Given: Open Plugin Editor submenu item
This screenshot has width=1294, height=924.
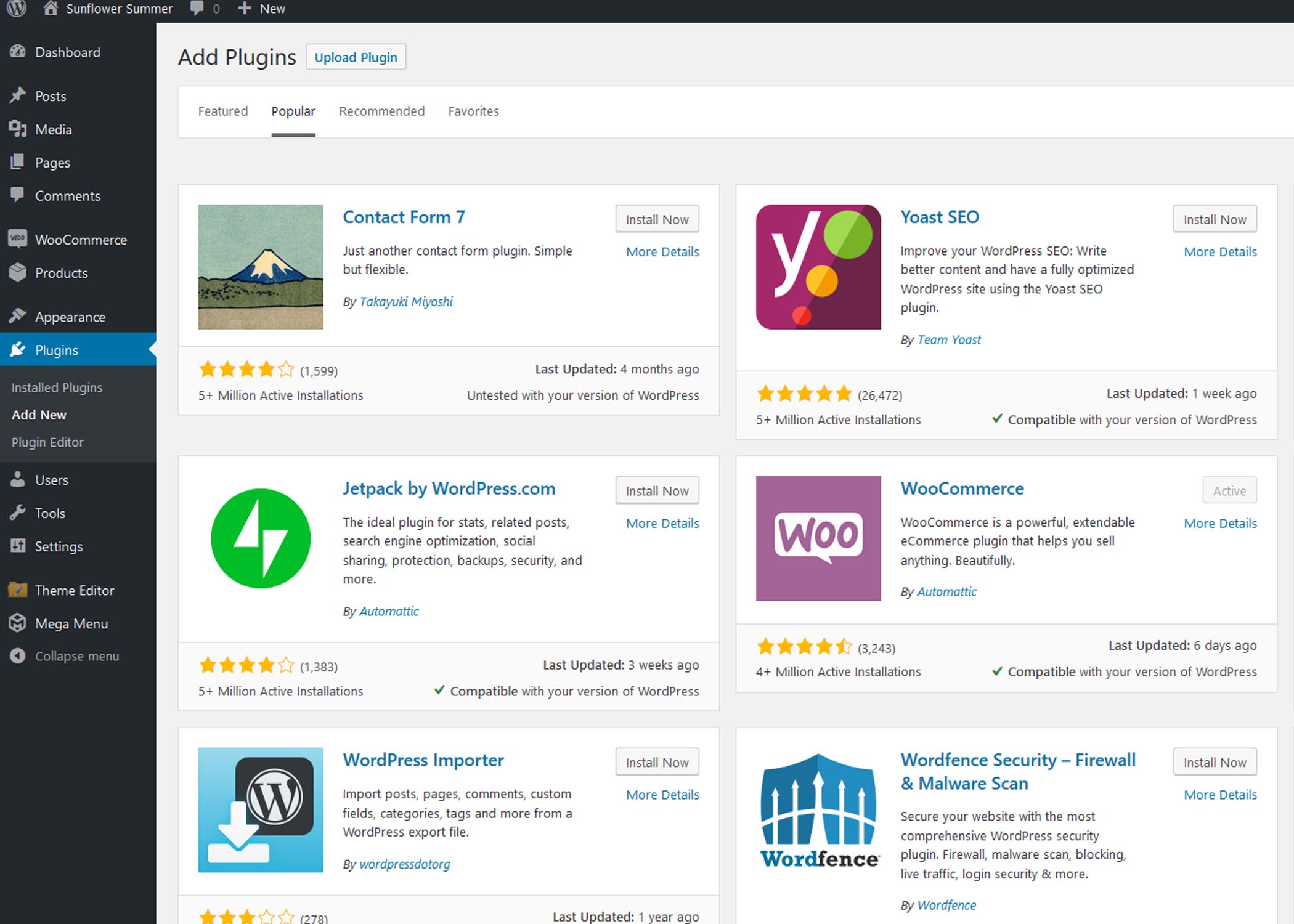Looking at the screenshot, I should pos(47,442).
